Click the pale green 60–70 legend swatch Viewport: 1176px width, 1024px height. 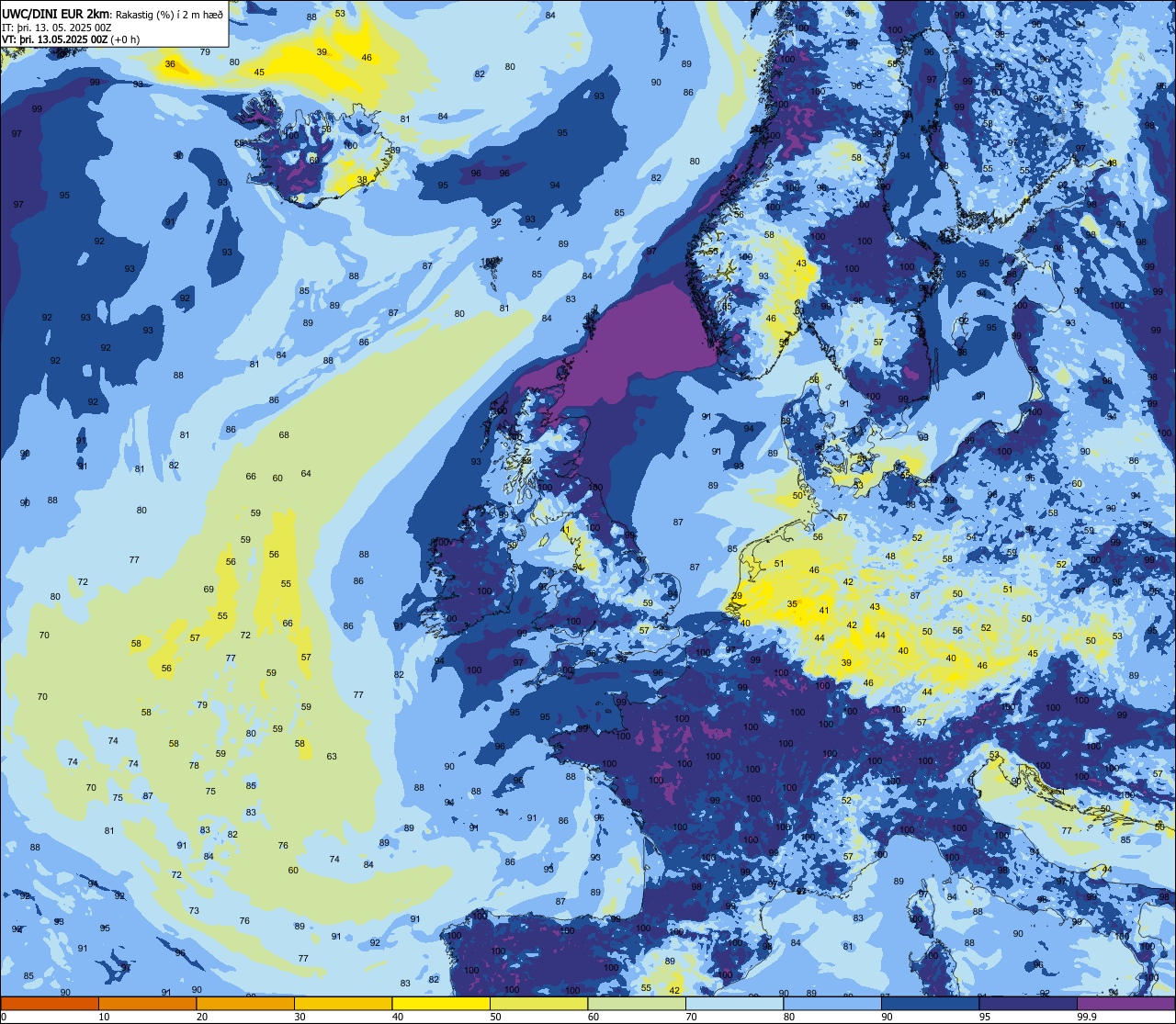tap(637, 1003)
